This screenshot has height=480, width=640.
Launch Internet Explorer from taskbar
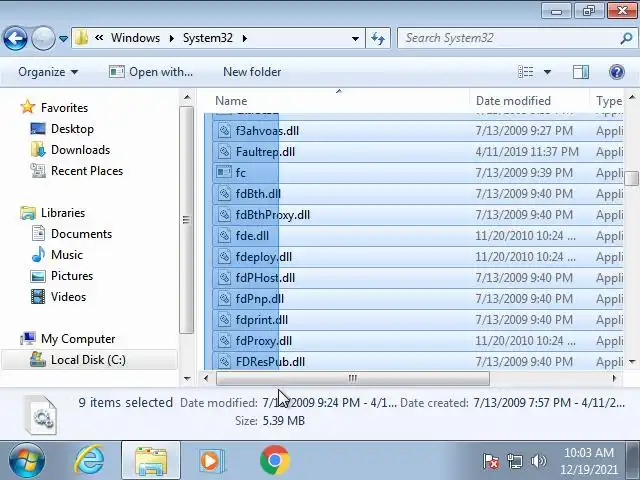tap(89, 461)
